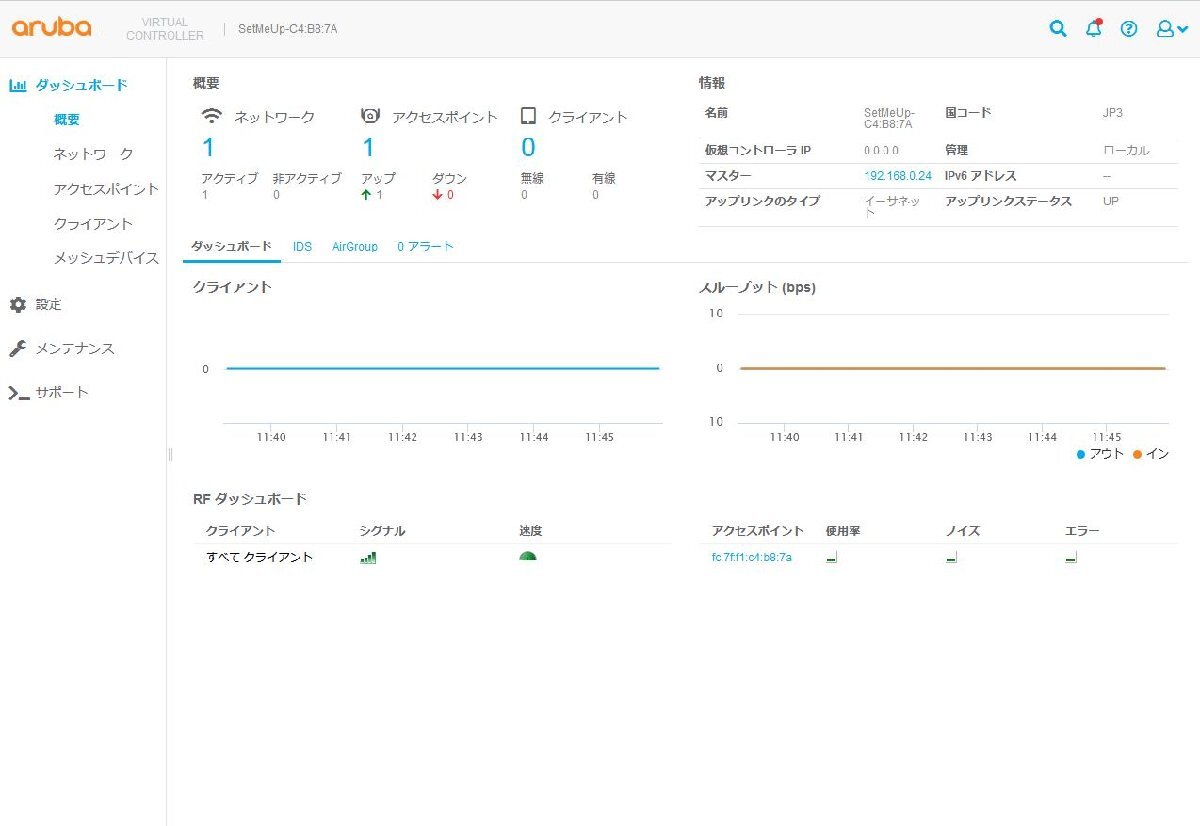Click the green speed gauge icon

(x=528, y=556)
